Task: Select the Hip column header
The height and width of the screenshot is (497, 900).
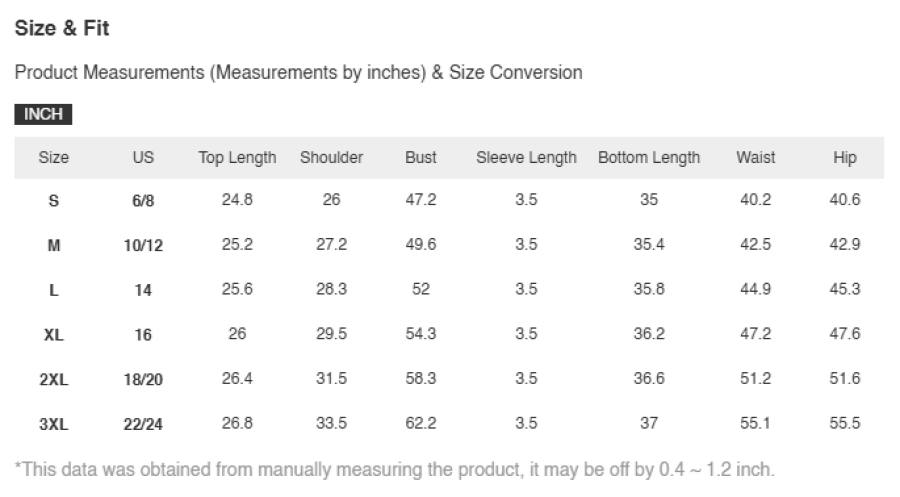Action: 845,157
